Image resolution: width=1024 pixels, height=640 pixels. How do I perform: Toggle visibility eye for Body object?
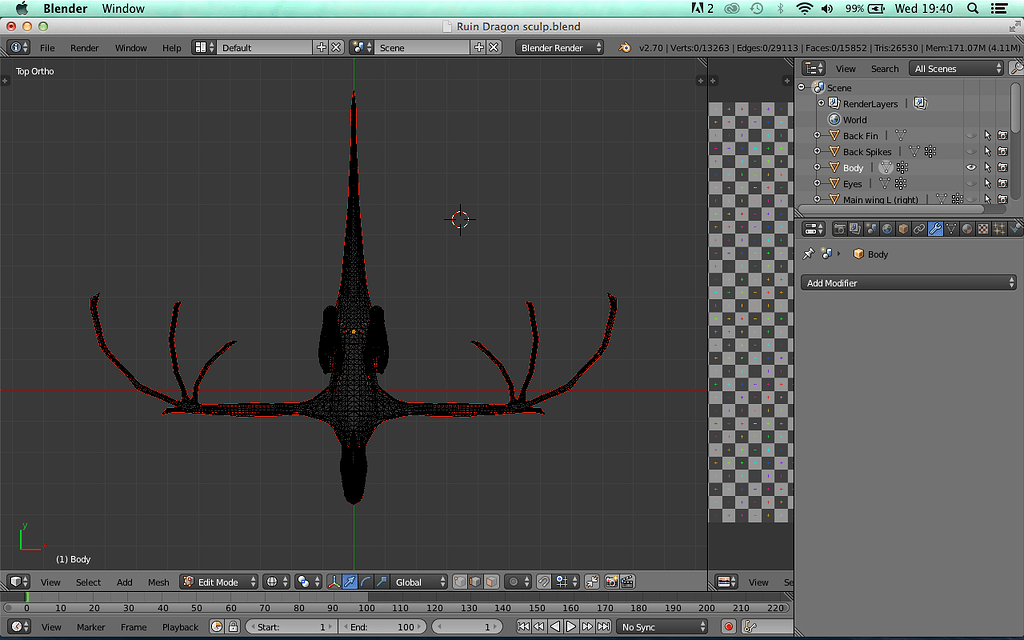tap(971, 168)
